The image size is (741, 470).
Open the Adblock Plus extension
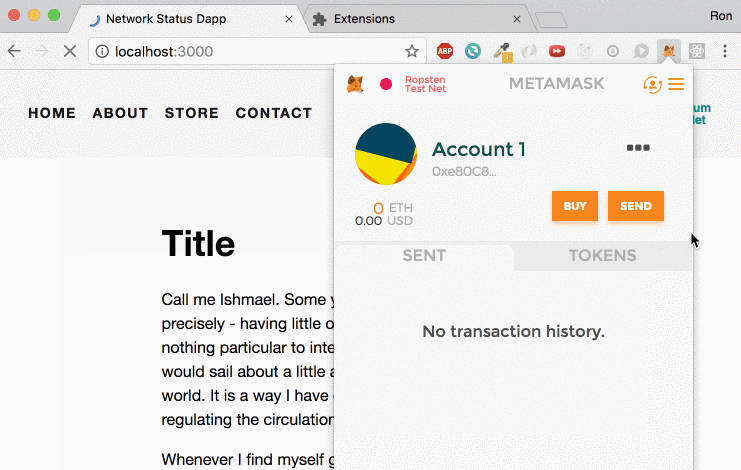[445, 51]
